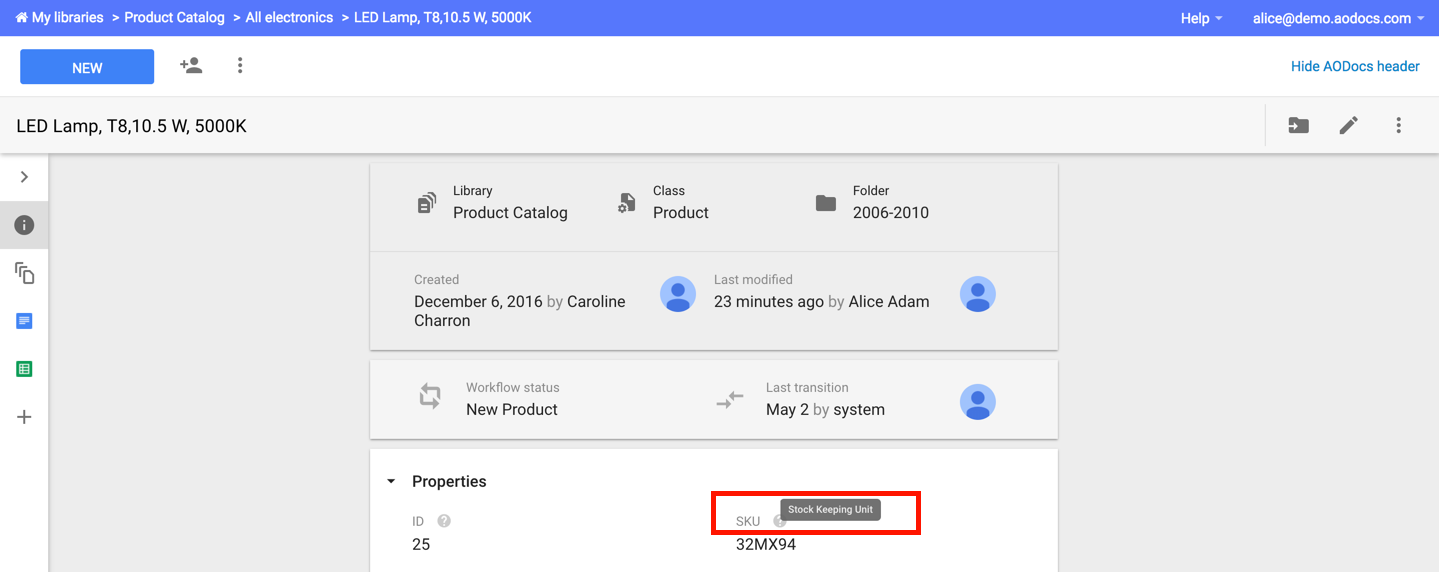
Task: Click the help icon next to ID
Action: click(x=444, y=521)
